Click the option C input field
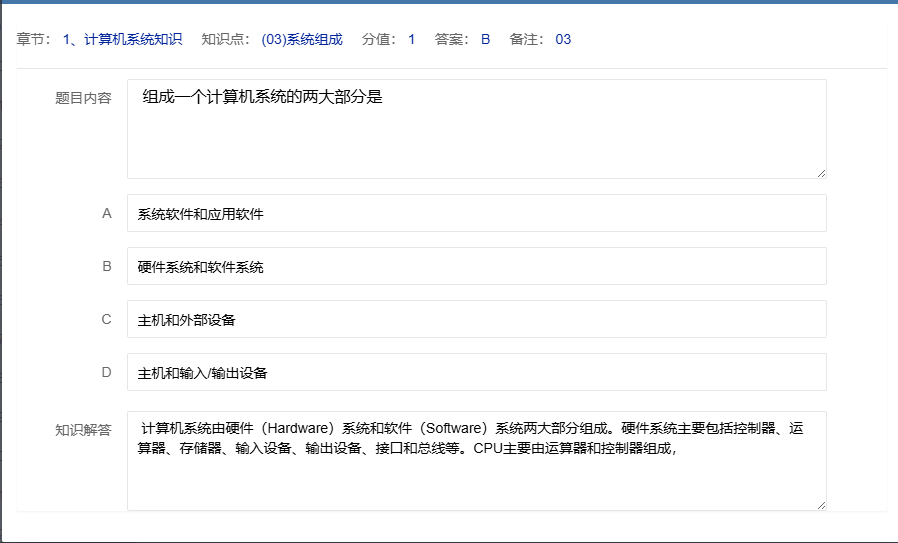The width and height of the screenshot is (898, 543). 476,319
